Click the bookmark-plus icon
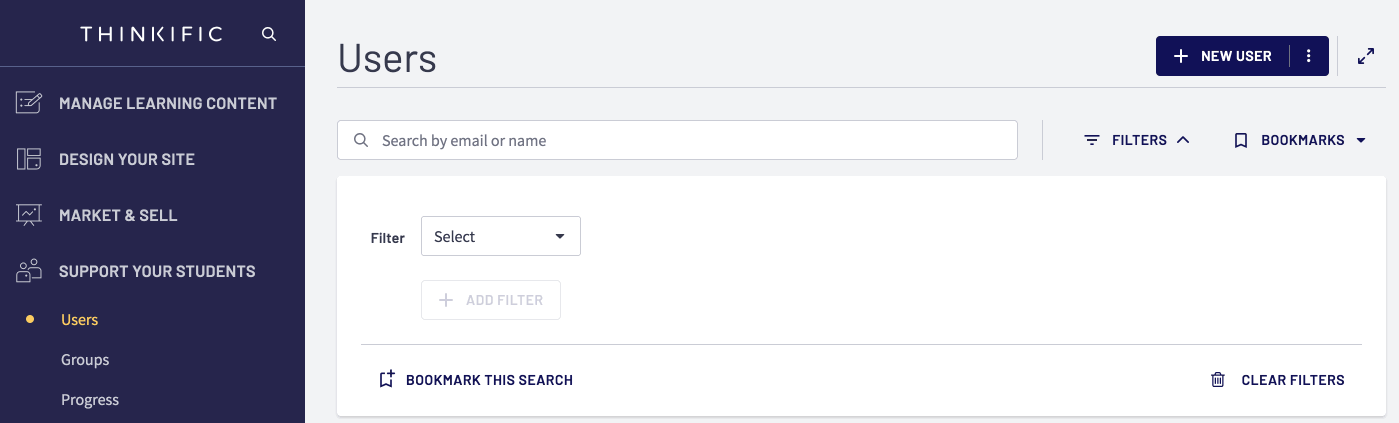Image resolution: width=1399 pixels, height=423 pixels. coord(387,380)
